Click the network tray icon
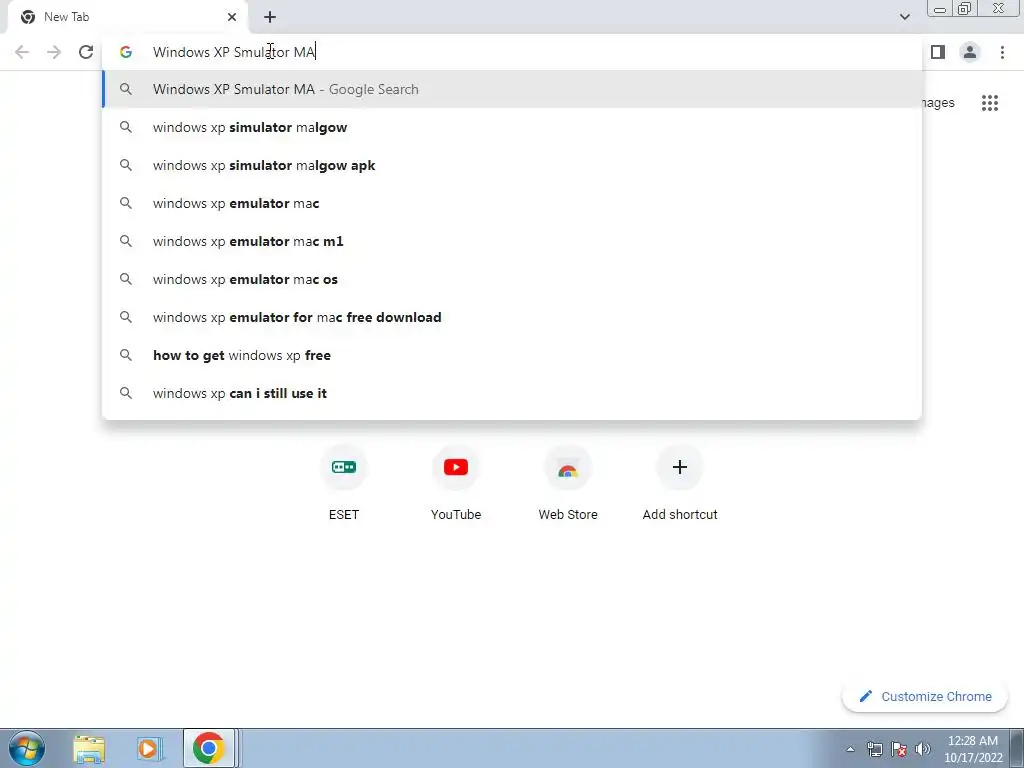1024x768 pixels. coord(874,749)
